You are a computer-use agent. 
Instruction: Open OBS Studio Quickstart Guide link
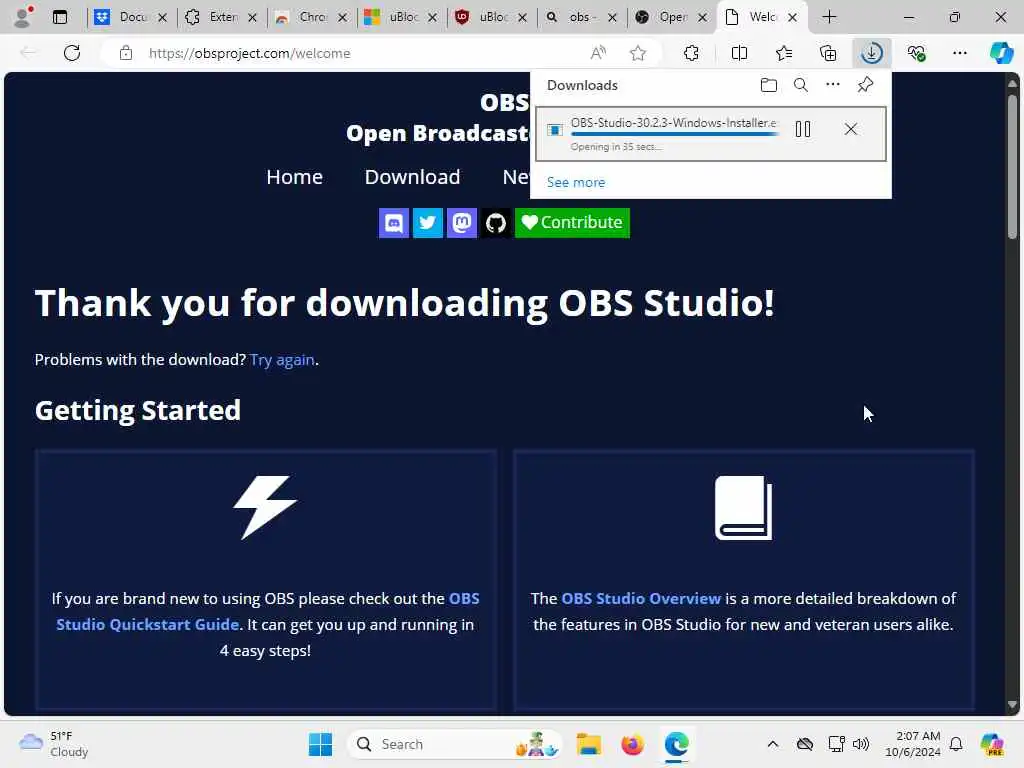pyautogui.click(x=268, y=611)
